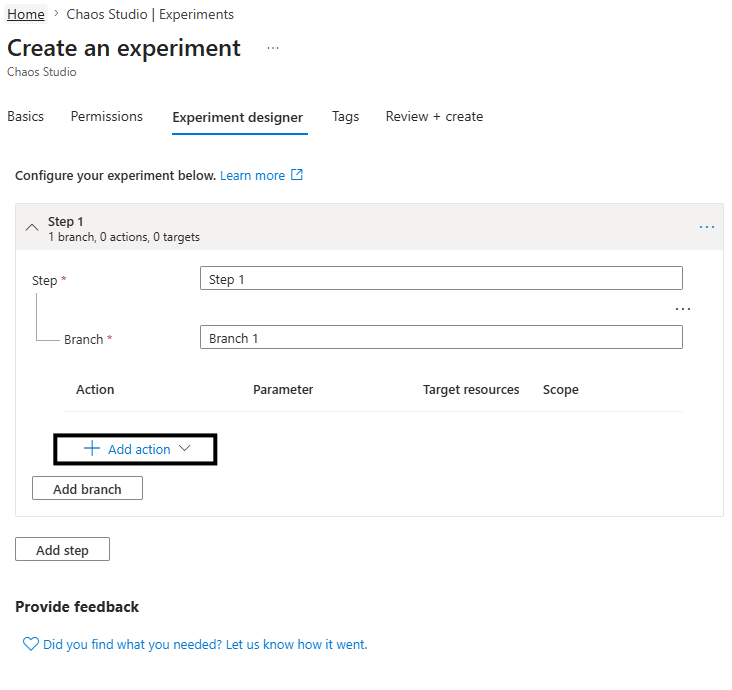This screenshot has height=690, width=732.
Task: Navigate to the Home breadcrumb
Action: (x=26, y=14)
